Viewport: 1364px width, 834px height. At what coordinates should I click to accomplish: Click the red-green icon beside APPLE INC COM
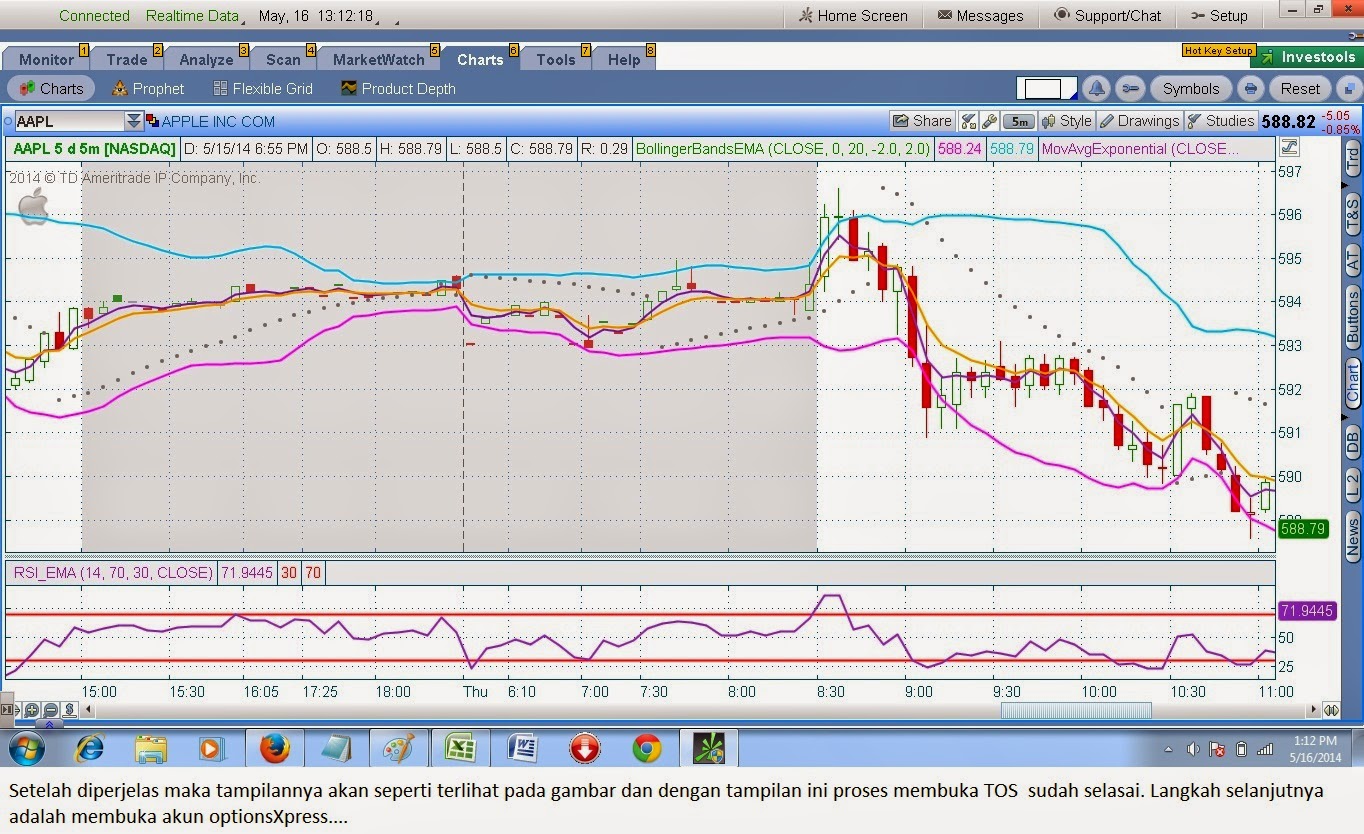pos(152,121)
